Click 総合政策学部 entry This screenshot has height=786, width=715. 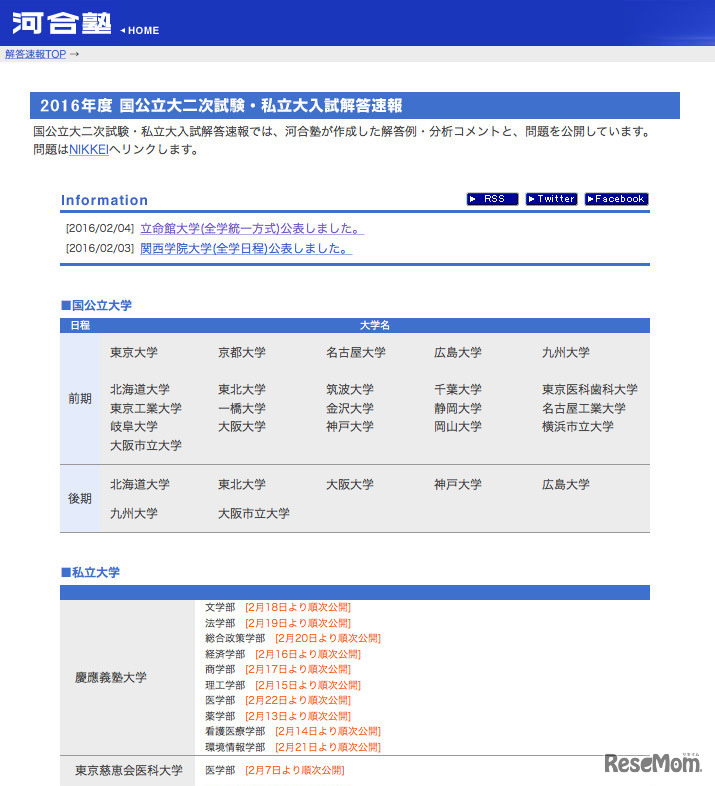[x=235, y=638]
